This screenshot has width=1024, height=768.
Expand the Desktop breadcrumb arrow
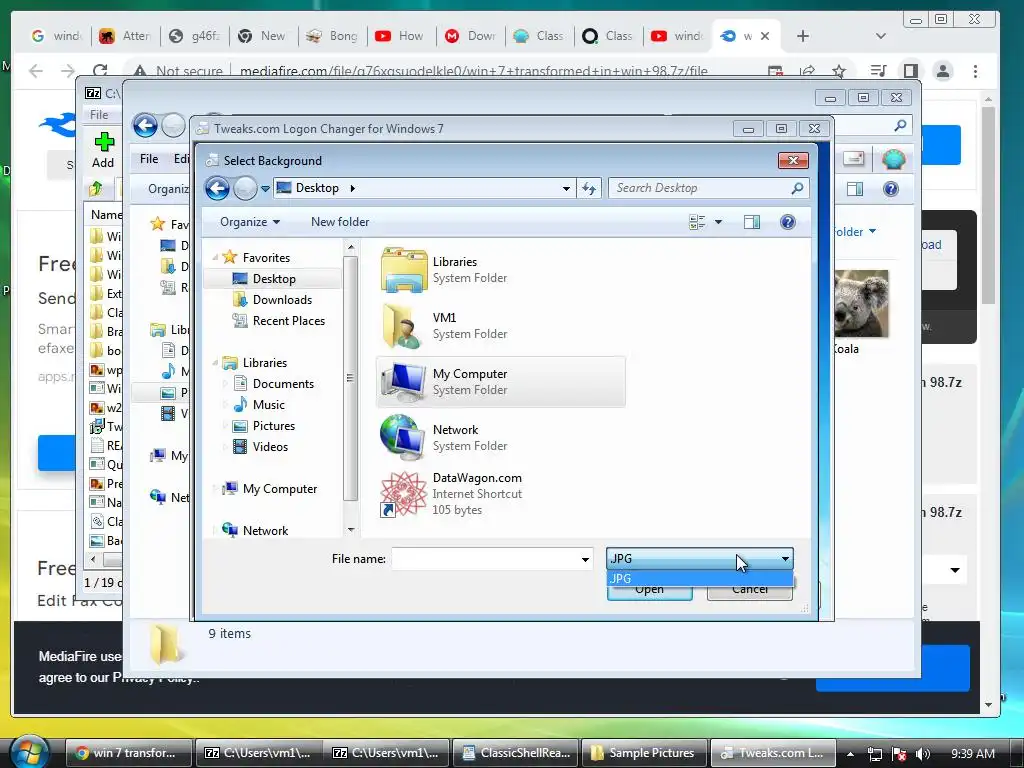(353, 188)
